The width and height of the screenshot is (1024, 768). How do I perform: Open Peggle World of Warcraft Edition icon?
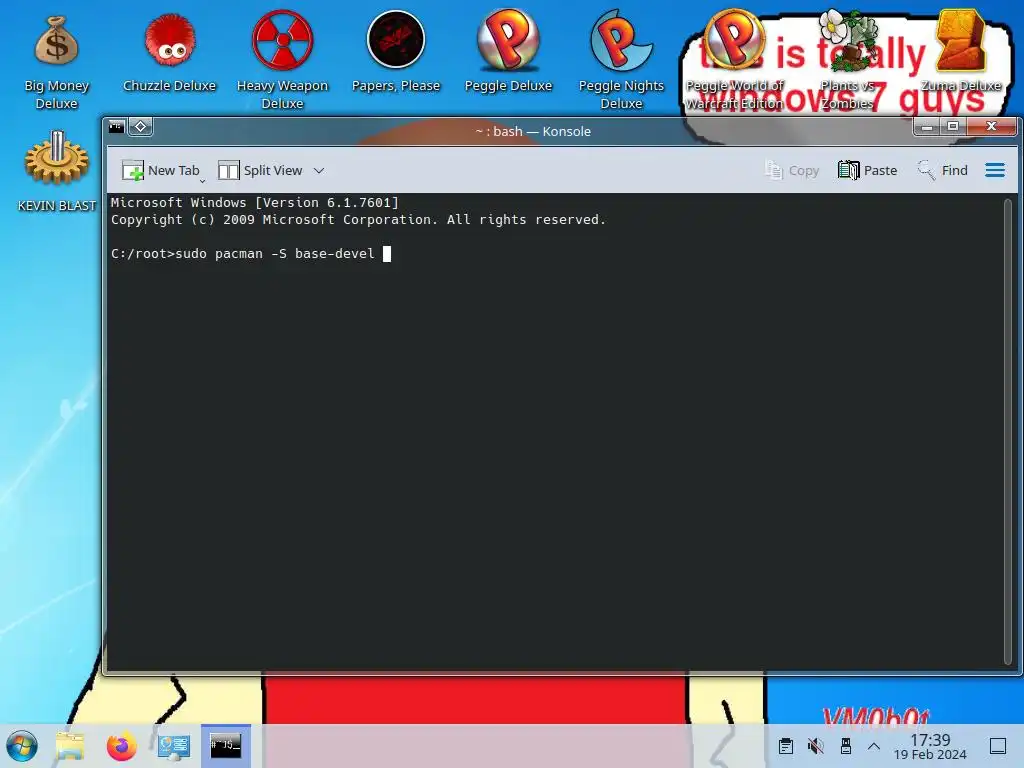point(734,60)
